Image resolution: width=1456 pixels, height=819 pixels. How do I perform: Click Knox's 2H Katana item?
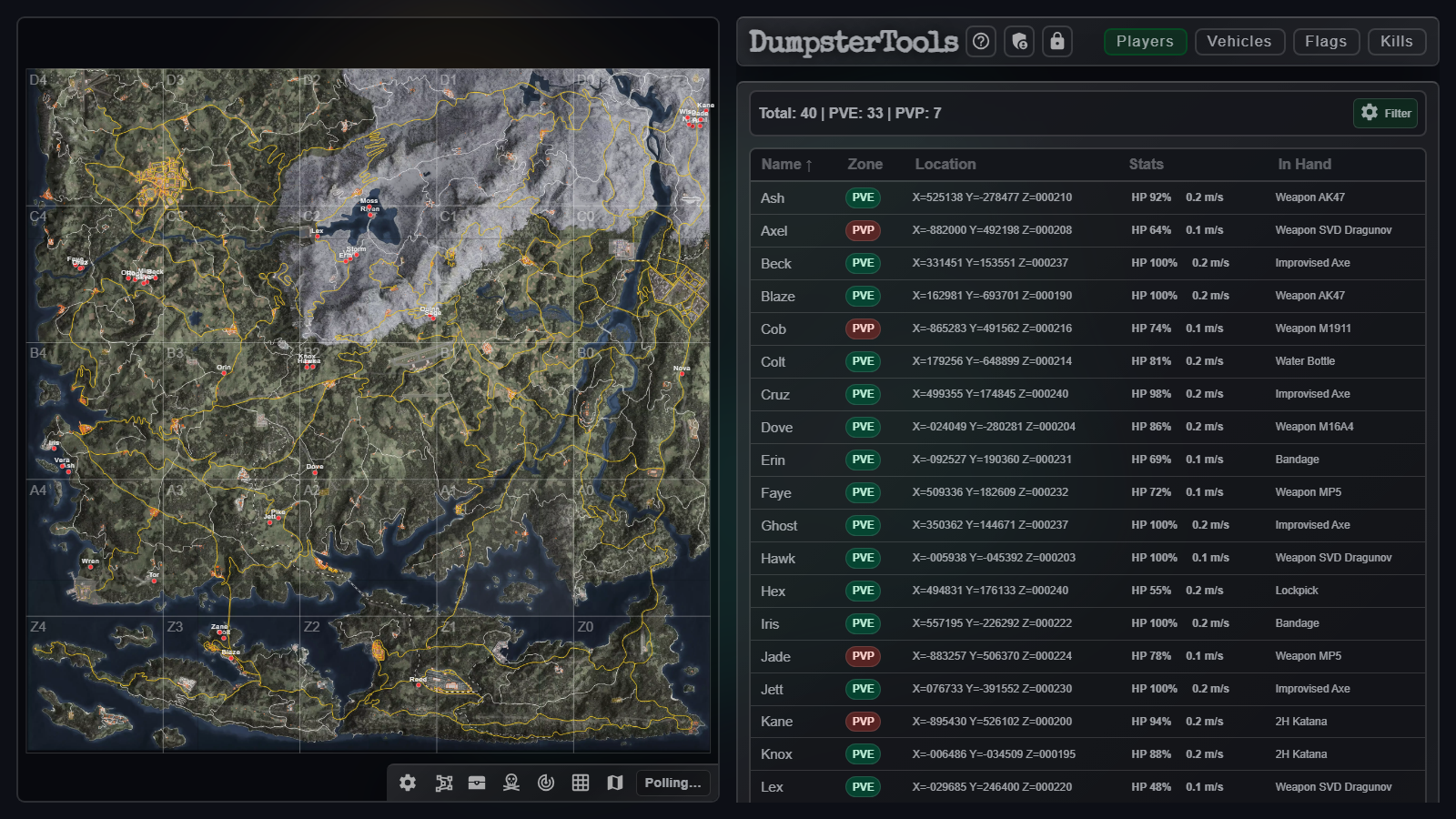(1300, 754)
